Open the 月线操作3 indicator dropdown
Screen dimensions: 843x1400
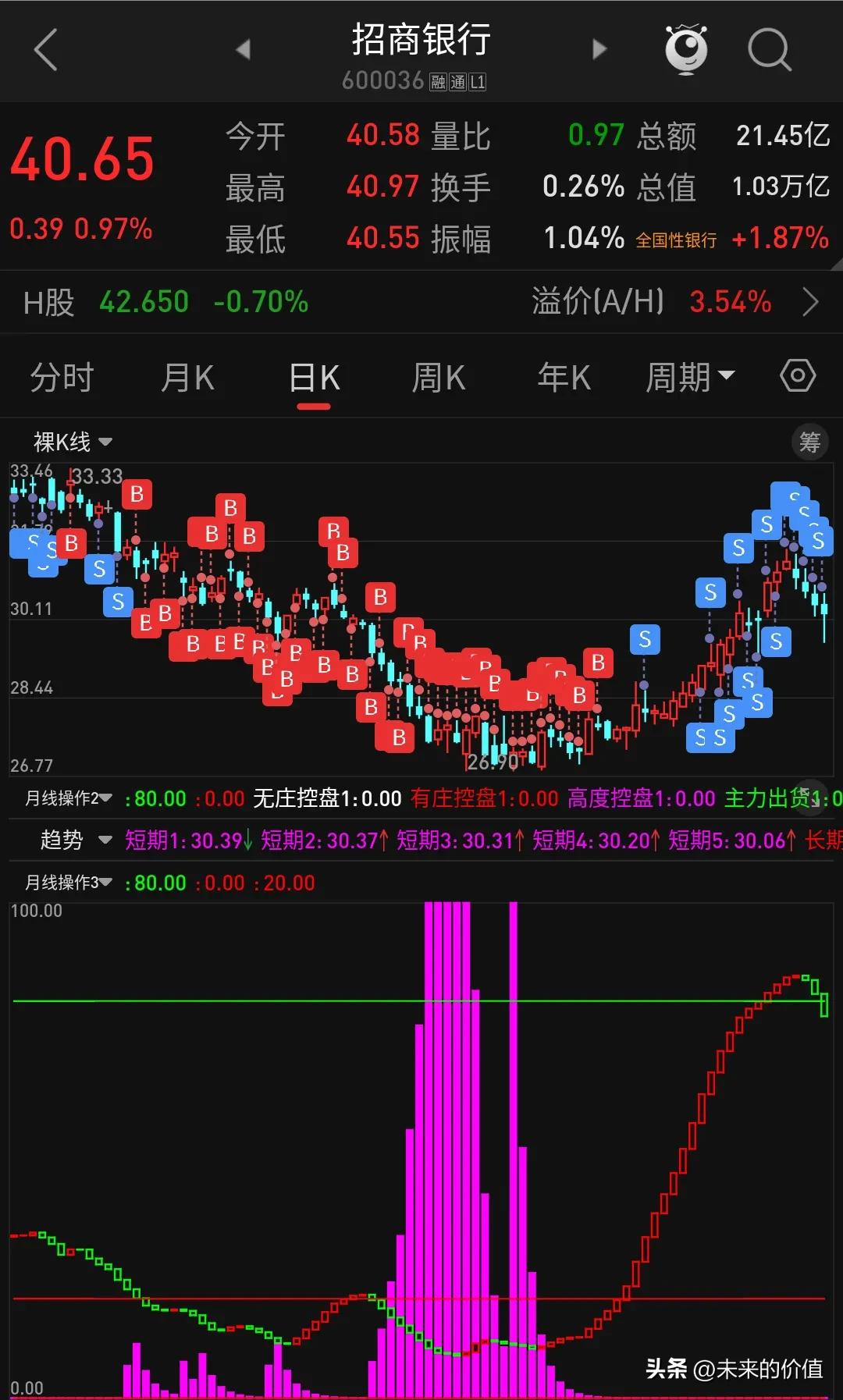tap(69, 883)
